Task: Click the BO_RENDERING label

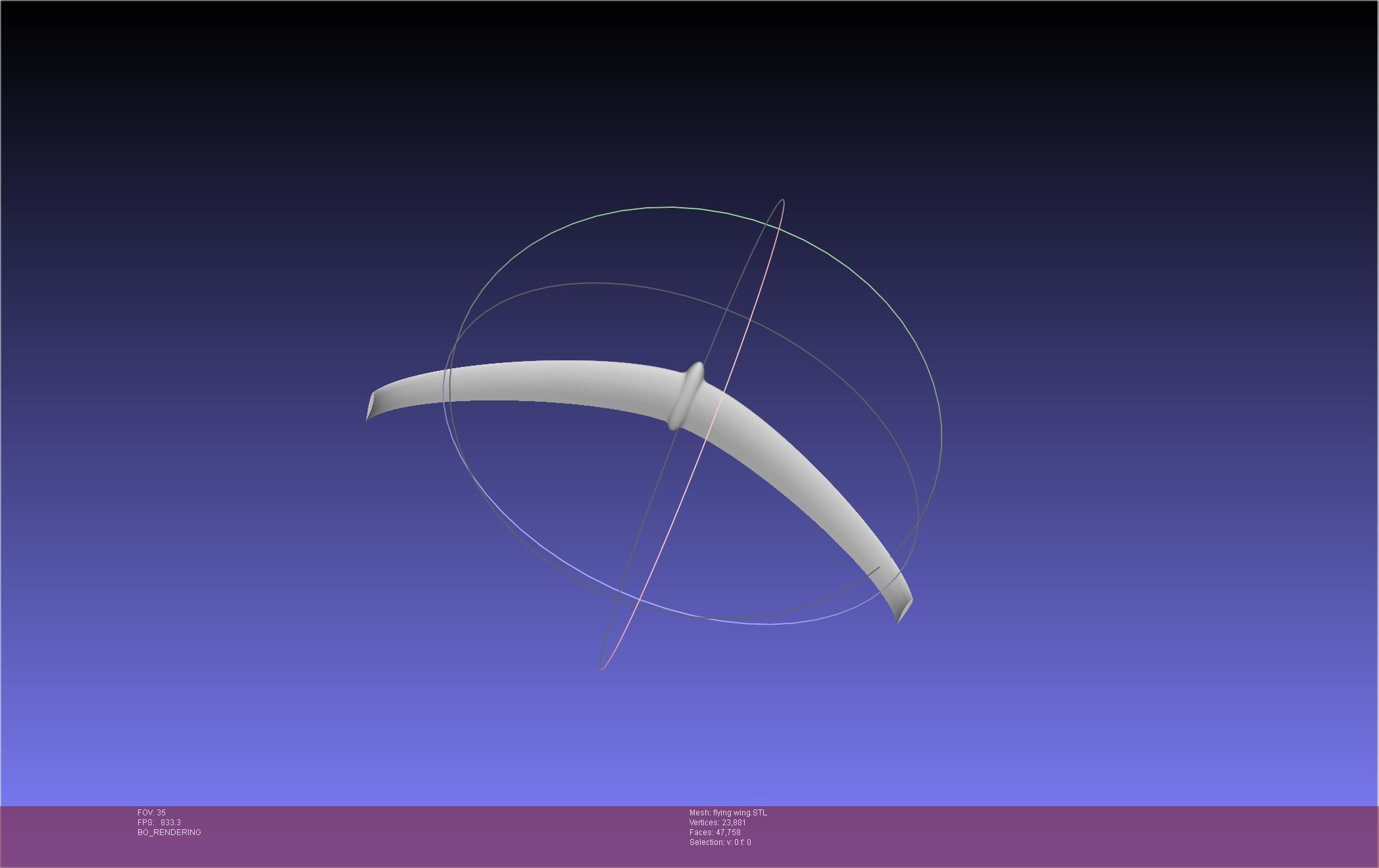Action: coord(169,832)
